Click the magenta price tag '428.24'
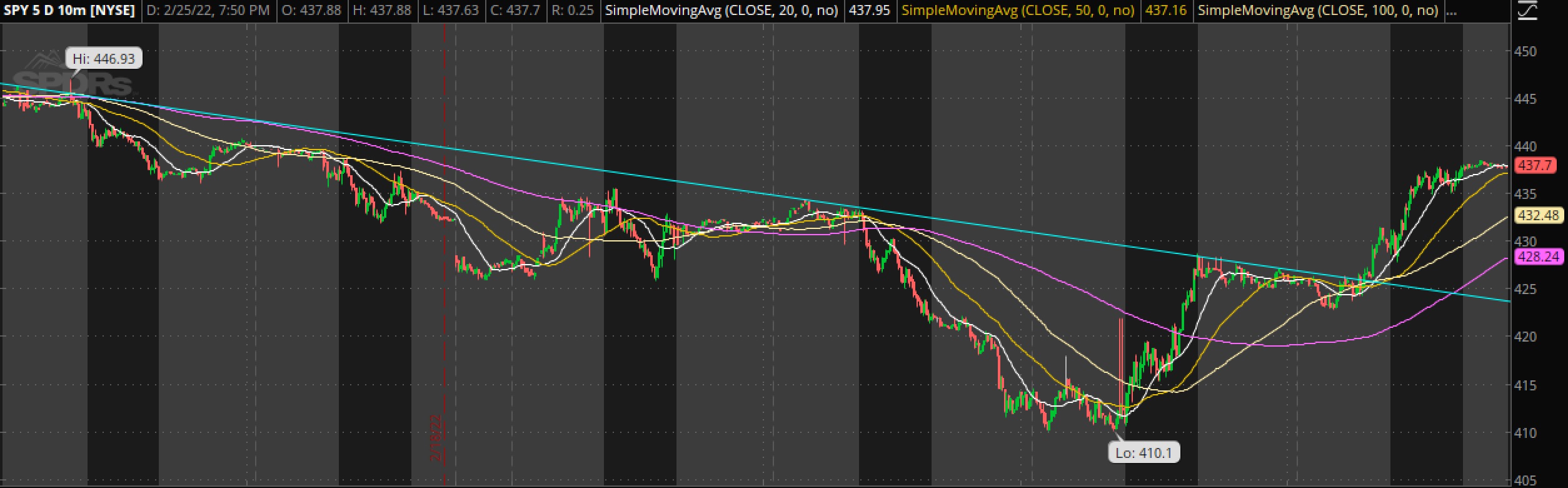This screenshot has height=488, width=1568. [x=1538, y=257]
